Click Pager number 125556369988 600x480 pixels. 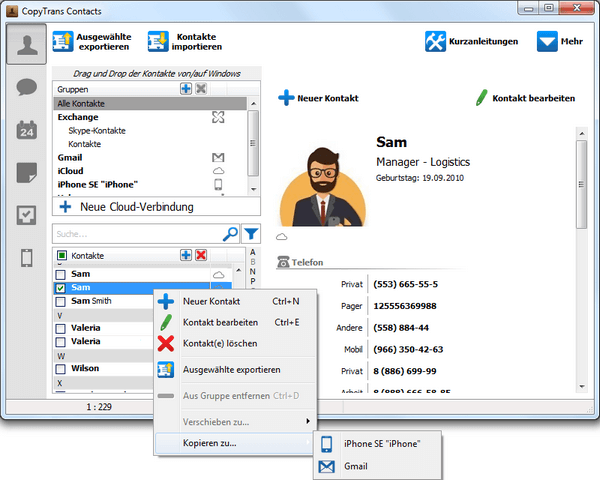[x=405, y=306]
